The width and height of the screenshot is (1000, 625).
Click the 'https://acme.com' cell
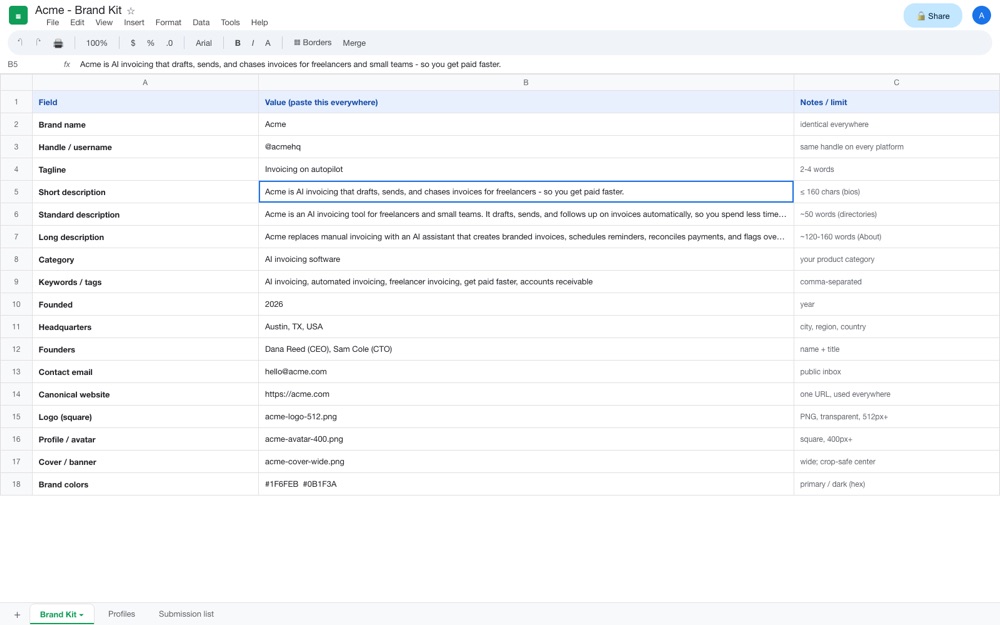tap(526, 394)
